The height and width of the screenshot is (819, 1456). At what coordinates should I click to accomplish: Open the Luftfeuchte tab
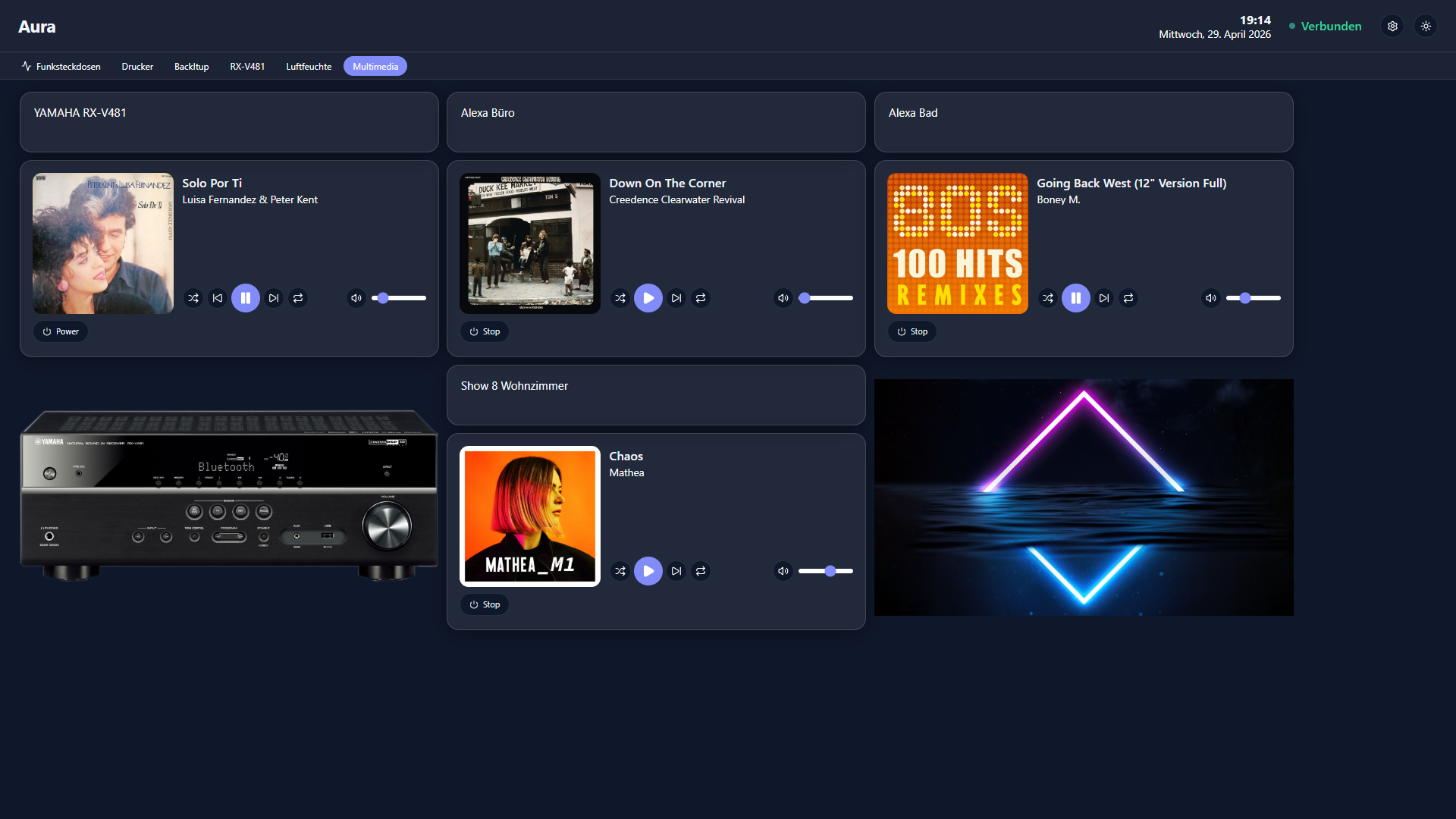(x=309, y=67)
